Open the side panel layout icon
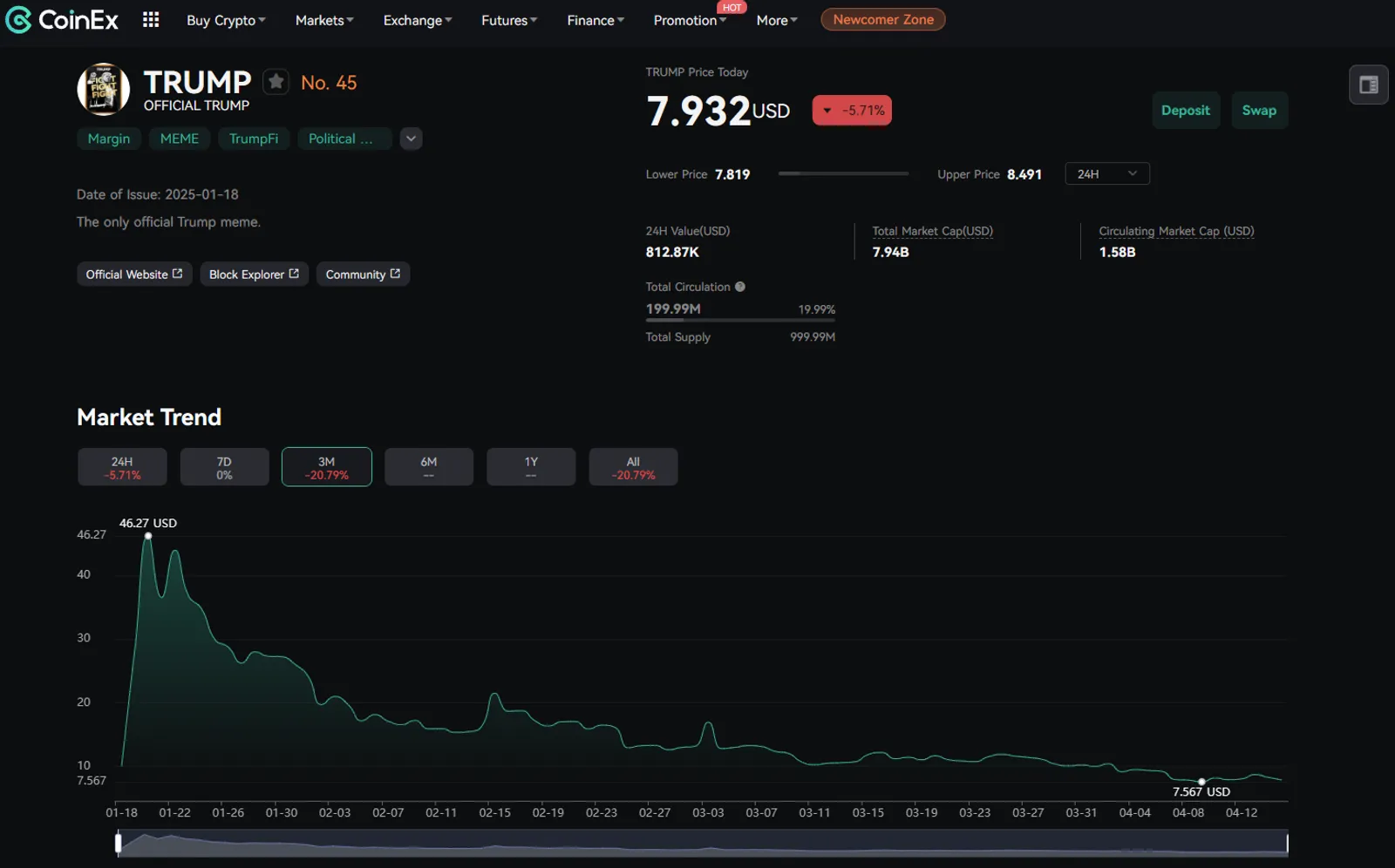Screen dimensions: 1395x868 (1369, 85)
